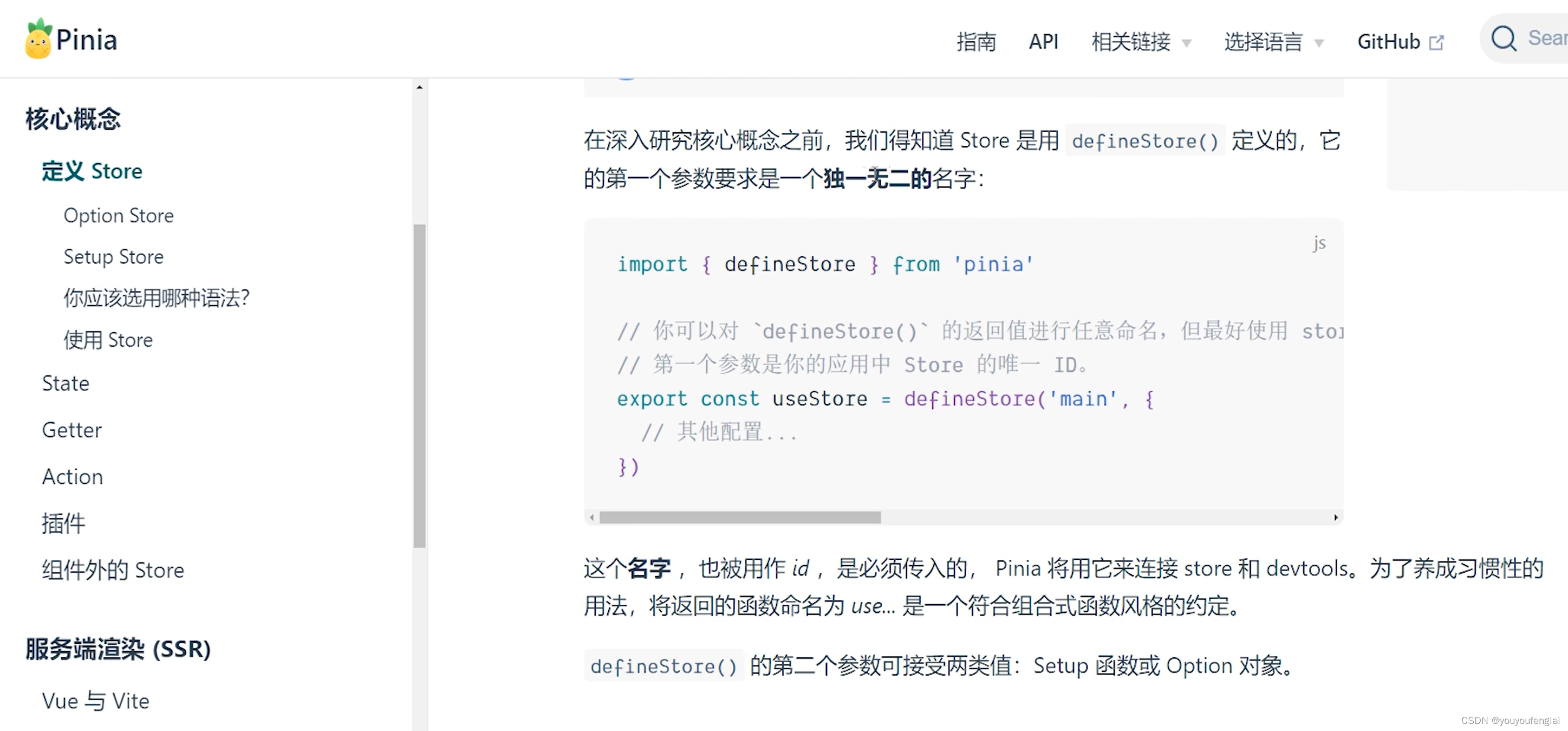Open 组件外的 Store sidebar page
The height and width of the screenshot is (731, 1568).
coord(113,570)
